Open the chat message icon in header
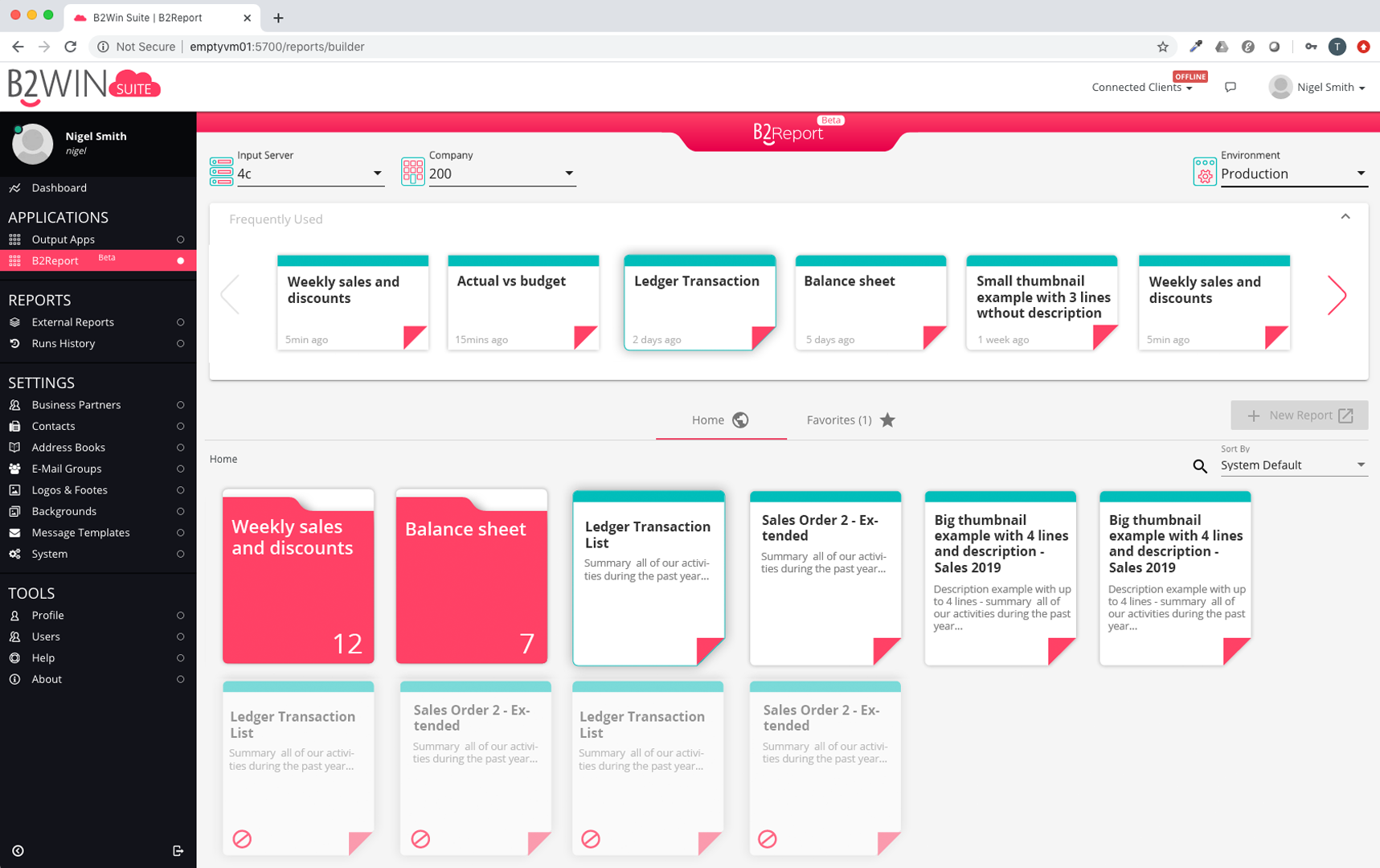The height and width of the screenshot is (868, 1380). click(1231, 87)
